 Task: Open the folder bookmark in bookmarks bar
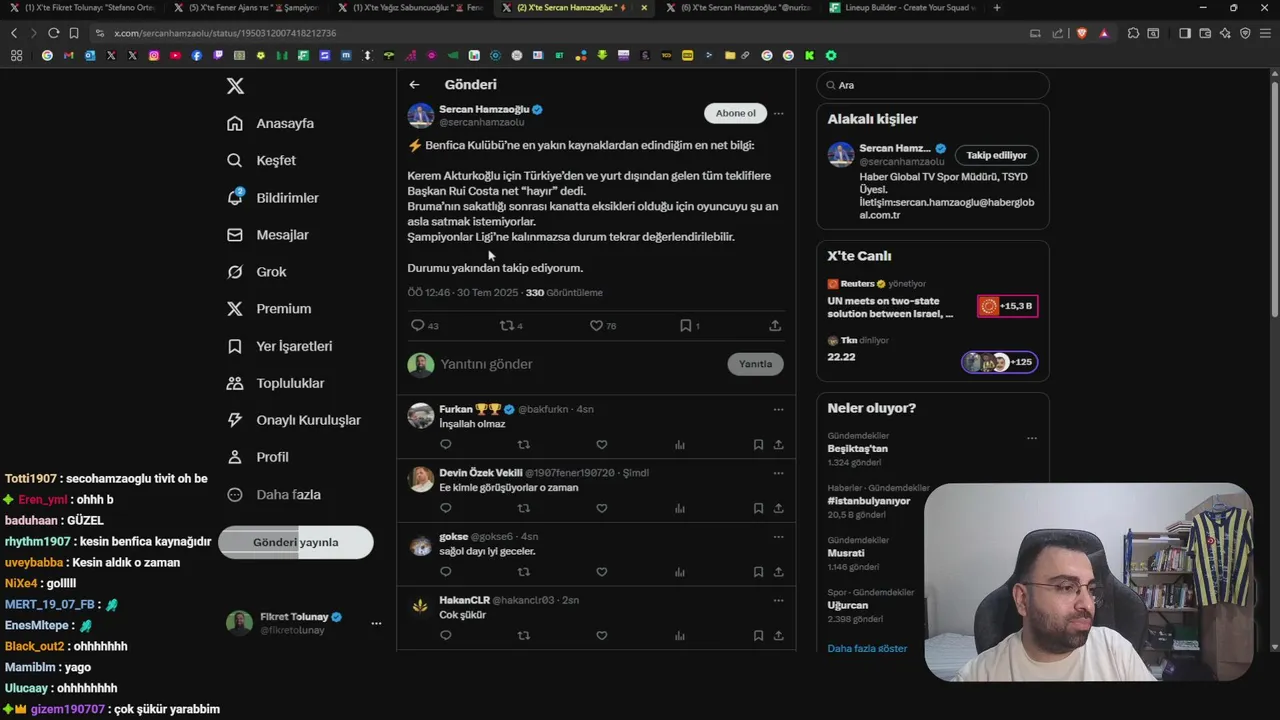(730, 56)
